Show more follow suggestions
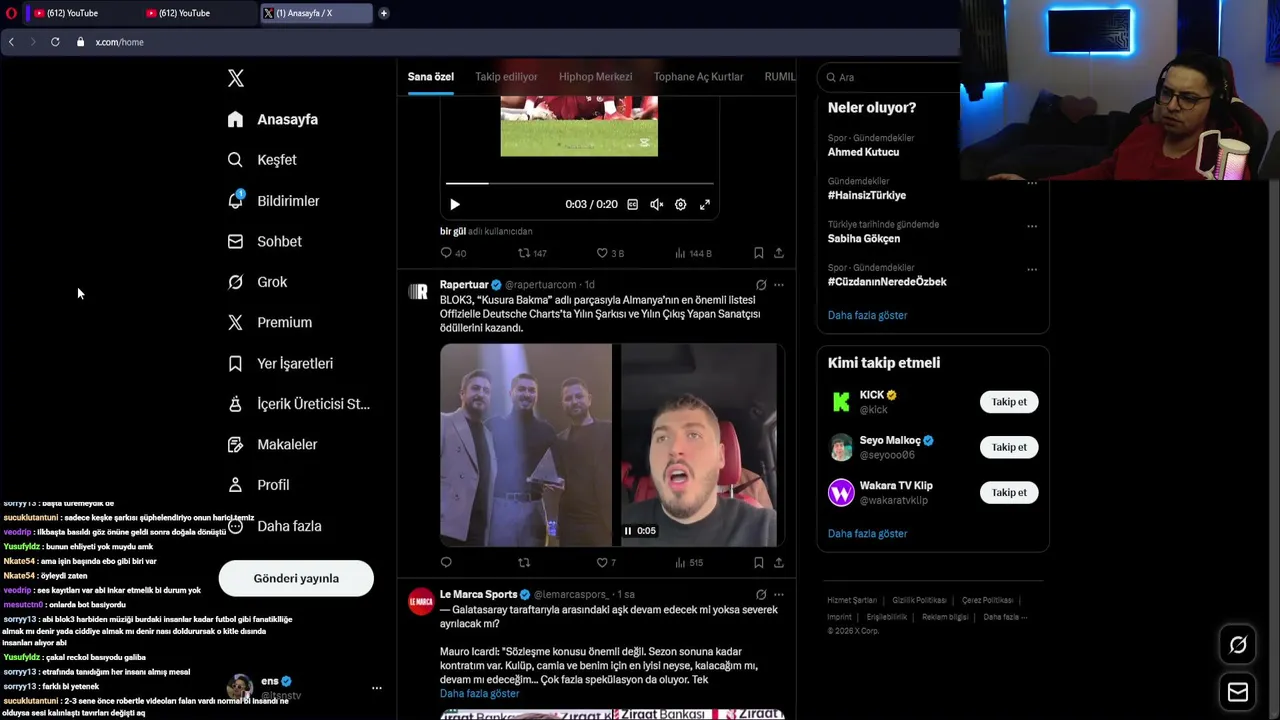 867,533
